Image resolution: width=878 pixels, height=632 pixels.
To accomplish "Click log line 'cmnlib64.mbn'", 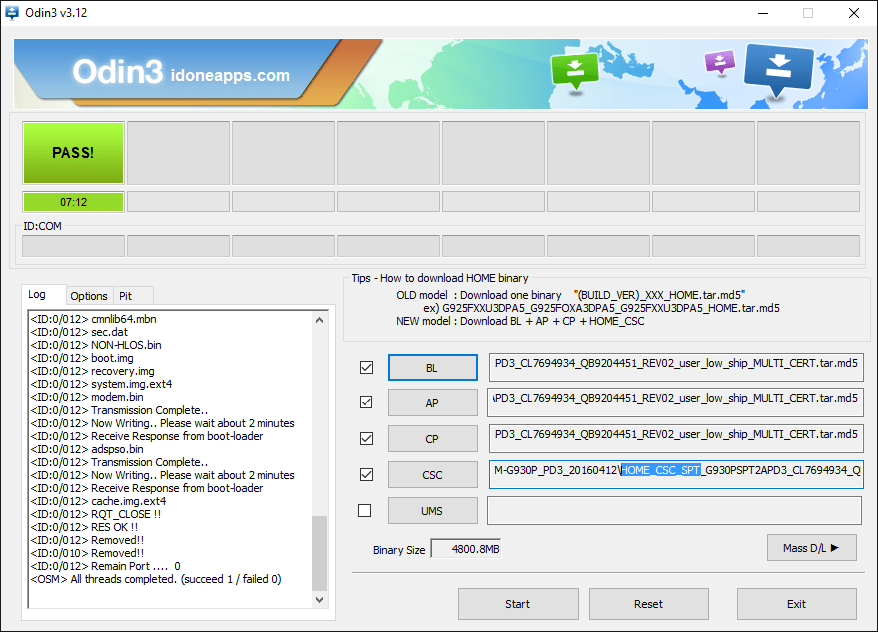I will [94, 319].
